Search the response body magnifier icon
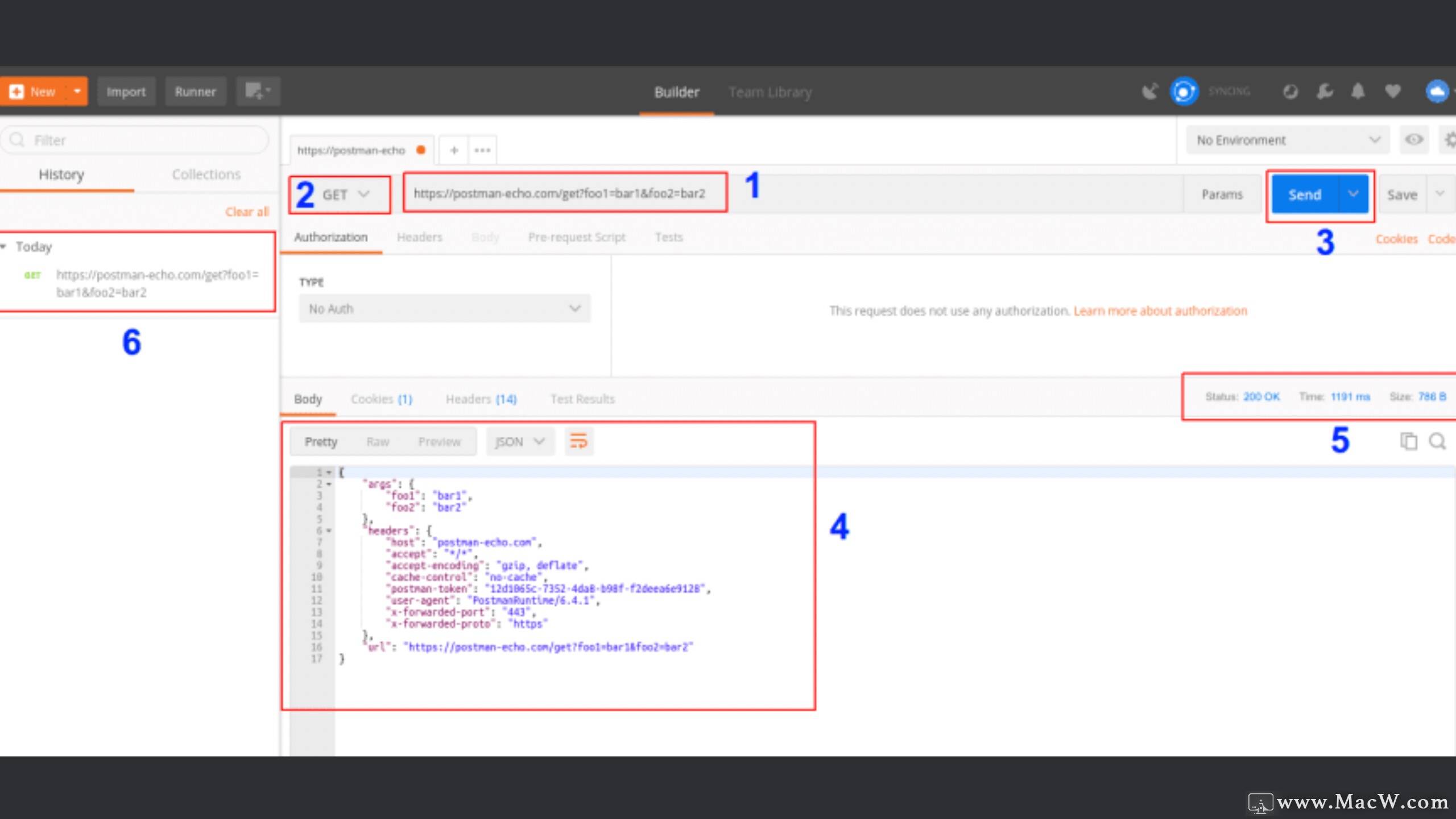Image resolution: width=1456 pixels, height=819 pixels. [1437, 441]
